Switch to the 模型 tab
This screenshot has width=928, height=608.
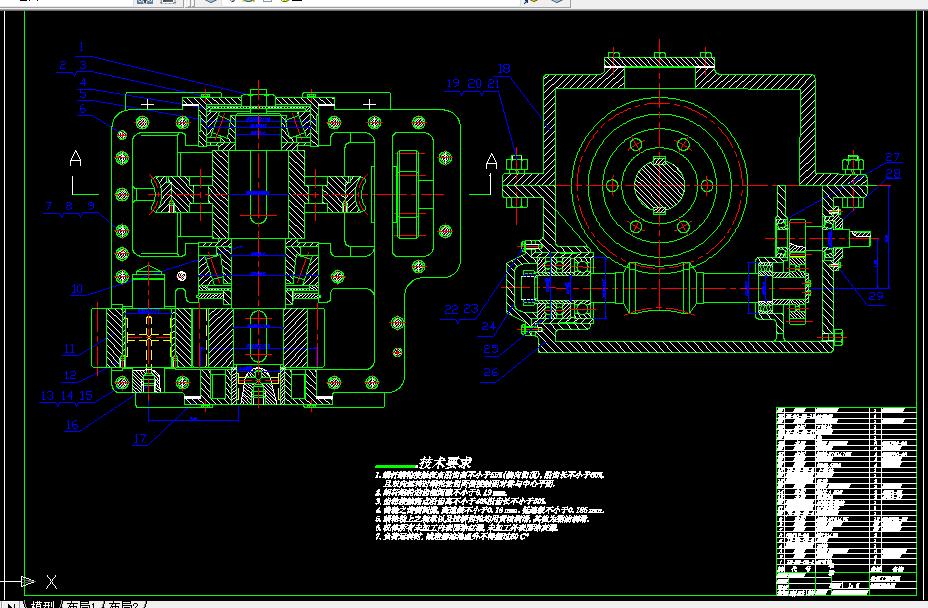43,604
